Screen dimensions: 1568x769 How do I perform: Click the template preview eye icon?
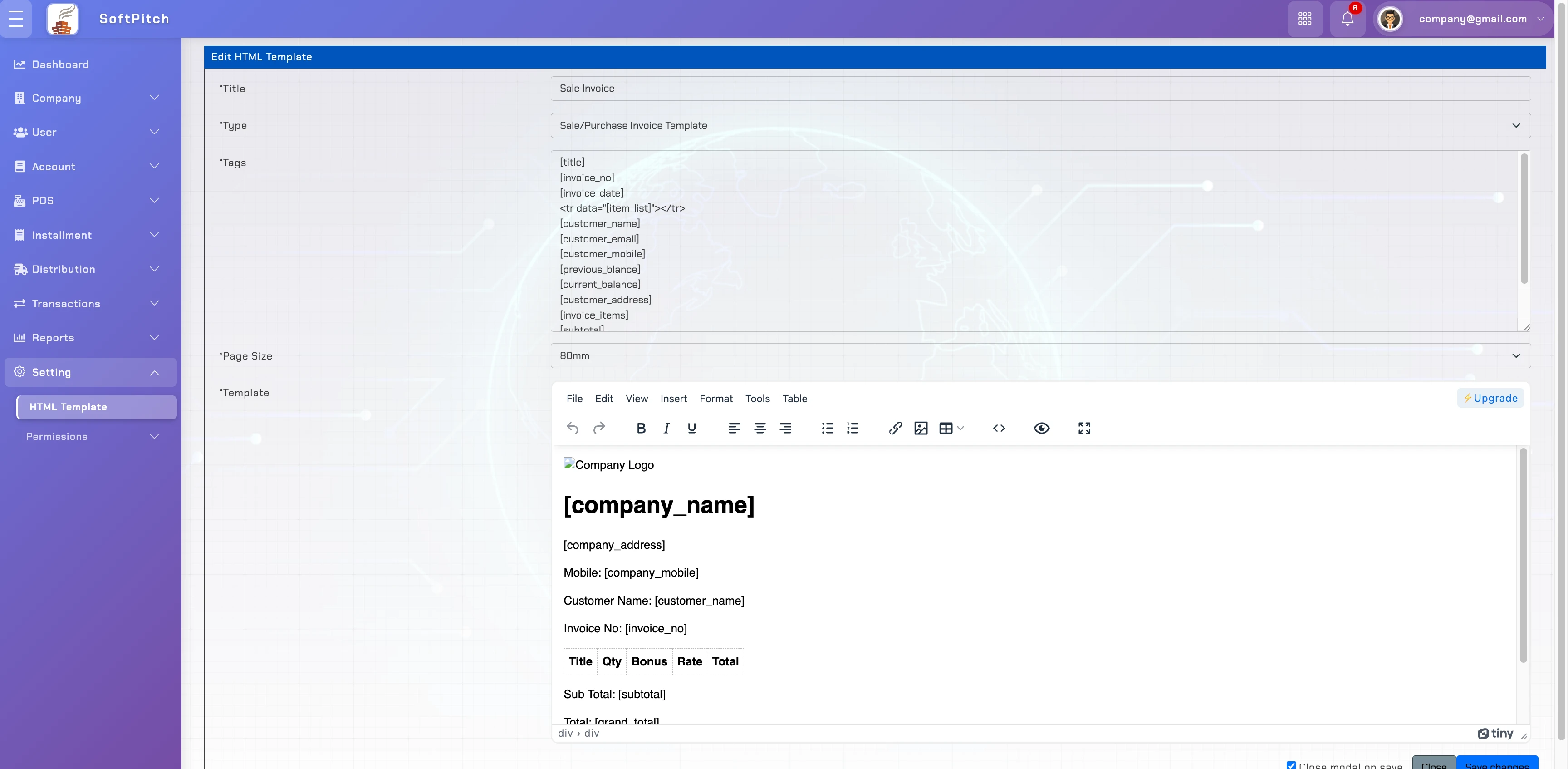click(x=1041, y=428)
